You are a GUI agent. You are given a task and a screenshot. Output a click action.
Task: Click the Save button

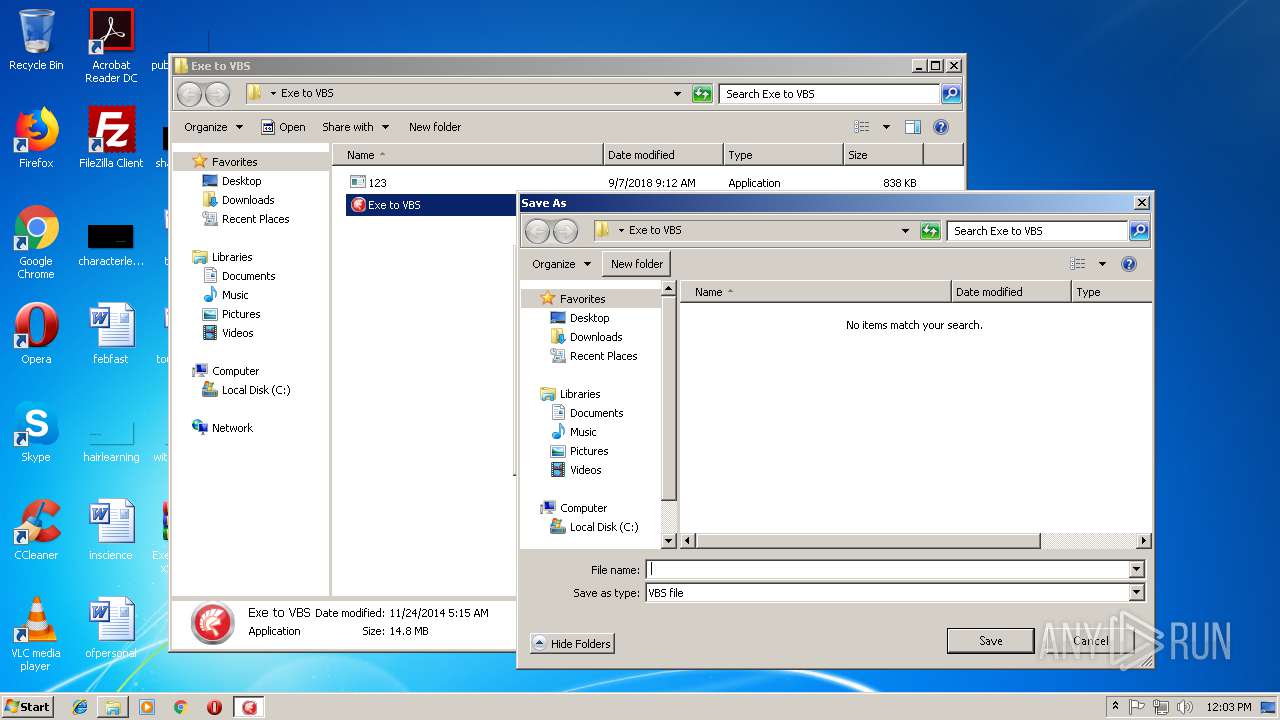991,641
